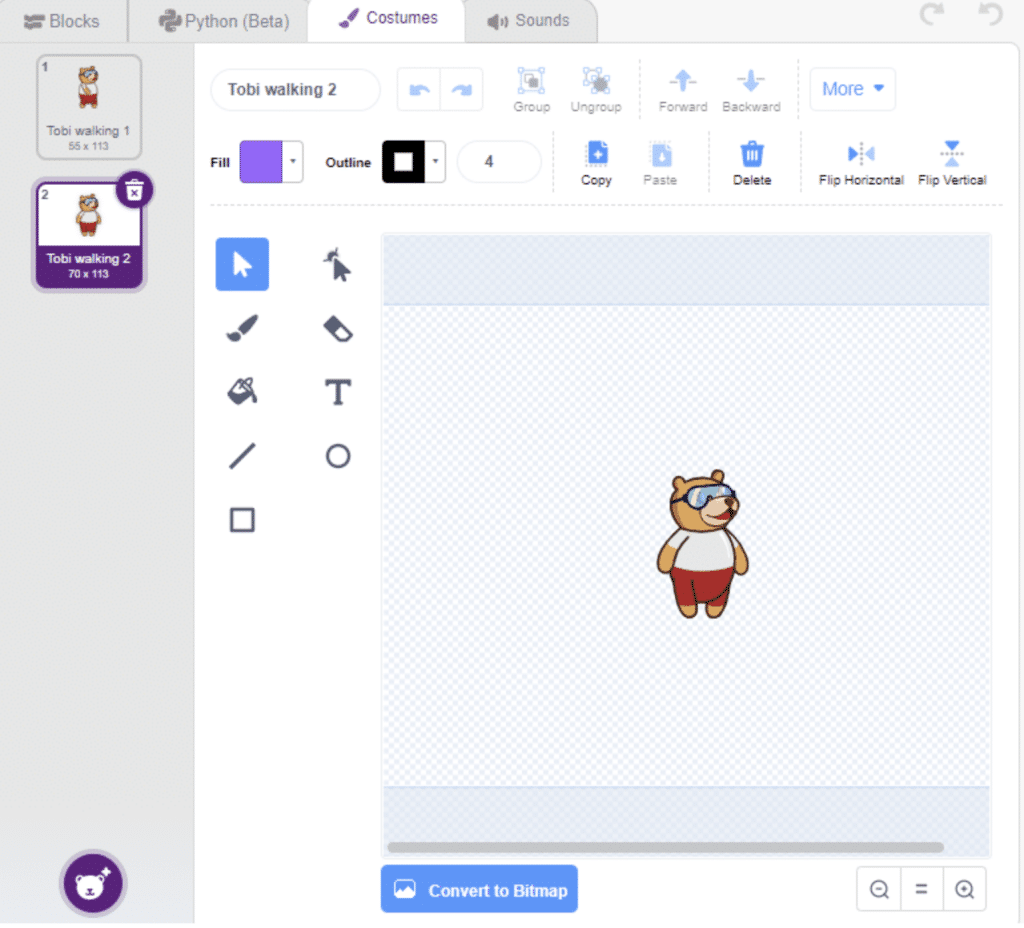1024x928 pixels.
Task: Select the Rectangle tool
Action: click(242, 520)
